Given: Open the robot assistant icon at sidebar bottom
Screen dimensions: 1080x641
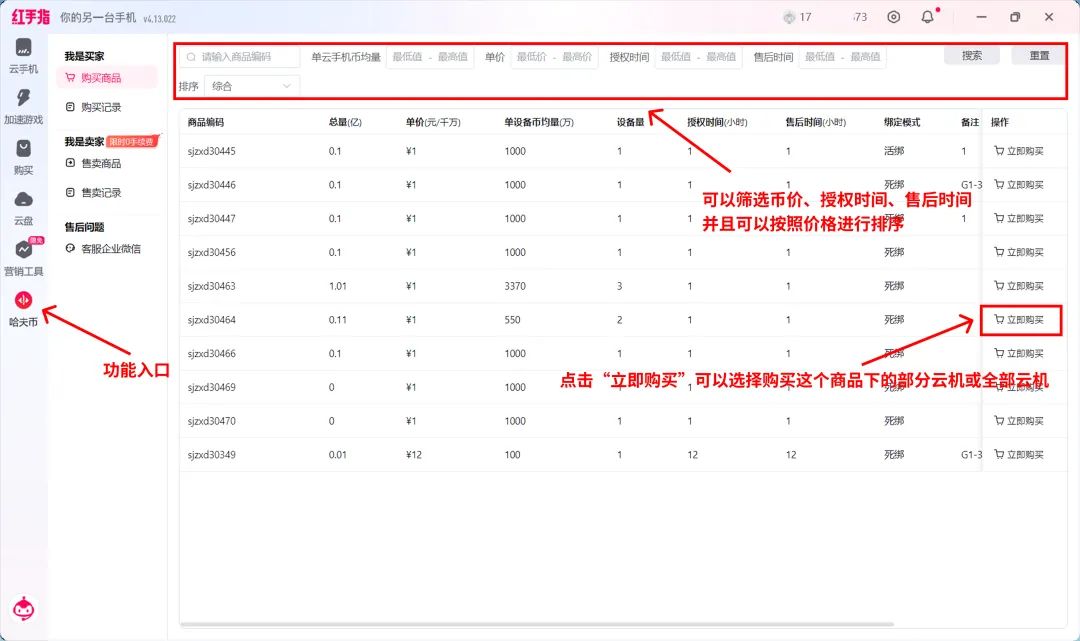Looking at the screenshot, I should (x=23, y=609).
